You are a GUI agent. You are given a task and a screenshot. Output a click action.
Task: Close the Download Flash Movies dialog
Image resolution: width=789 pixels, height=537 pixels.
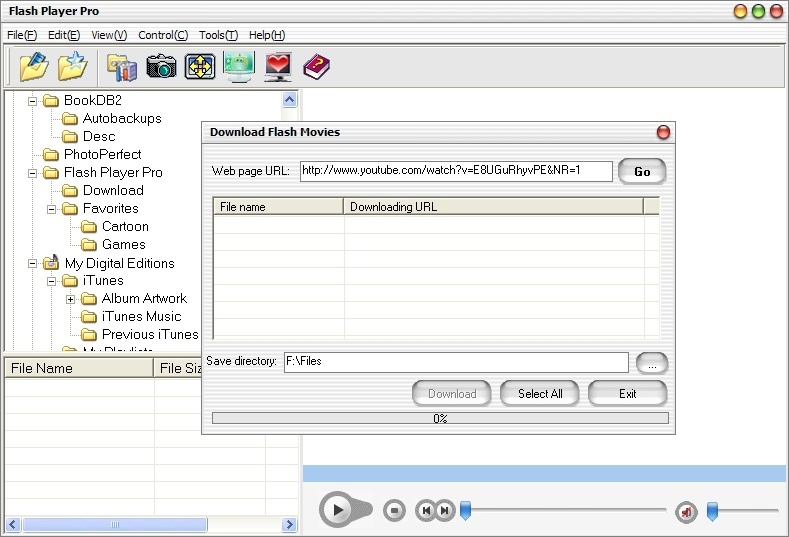[x=663, y=132]
